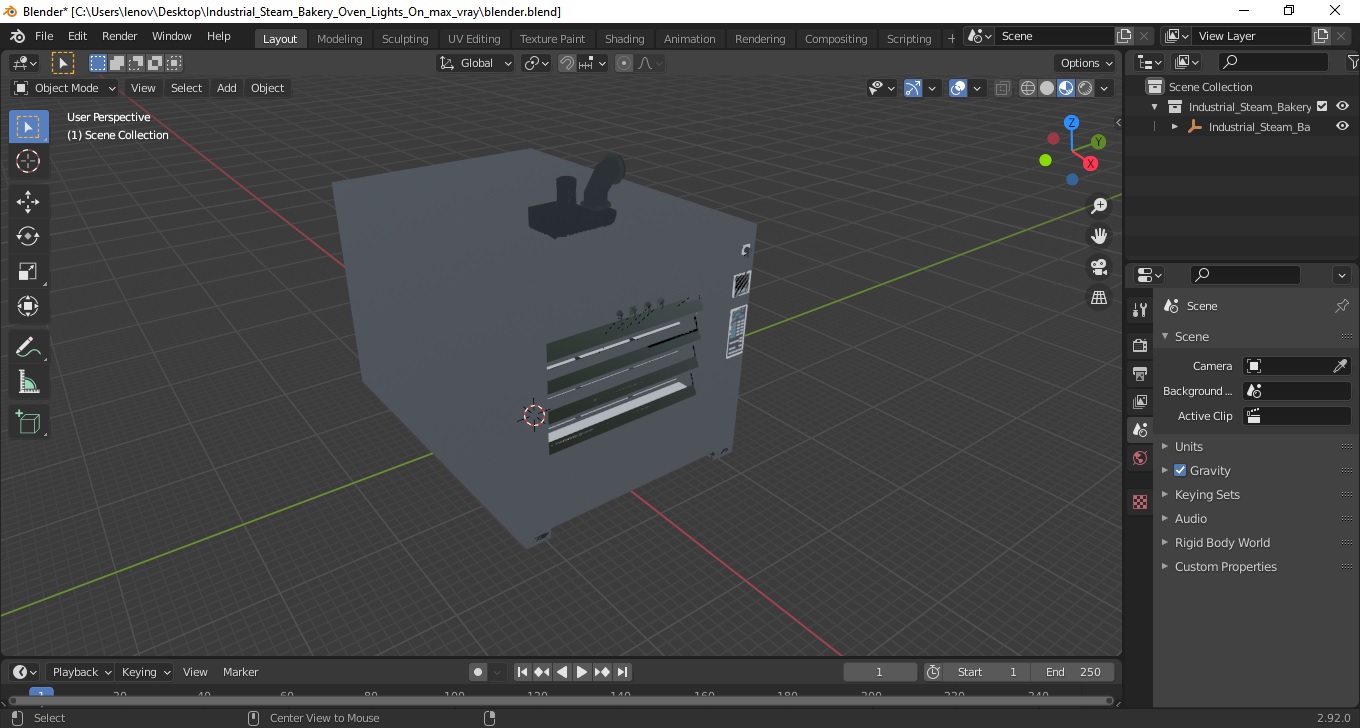Viewport: 1360px width, 728px height.
Task: Toggle viewport overlays display
Action: coord(958,88)
